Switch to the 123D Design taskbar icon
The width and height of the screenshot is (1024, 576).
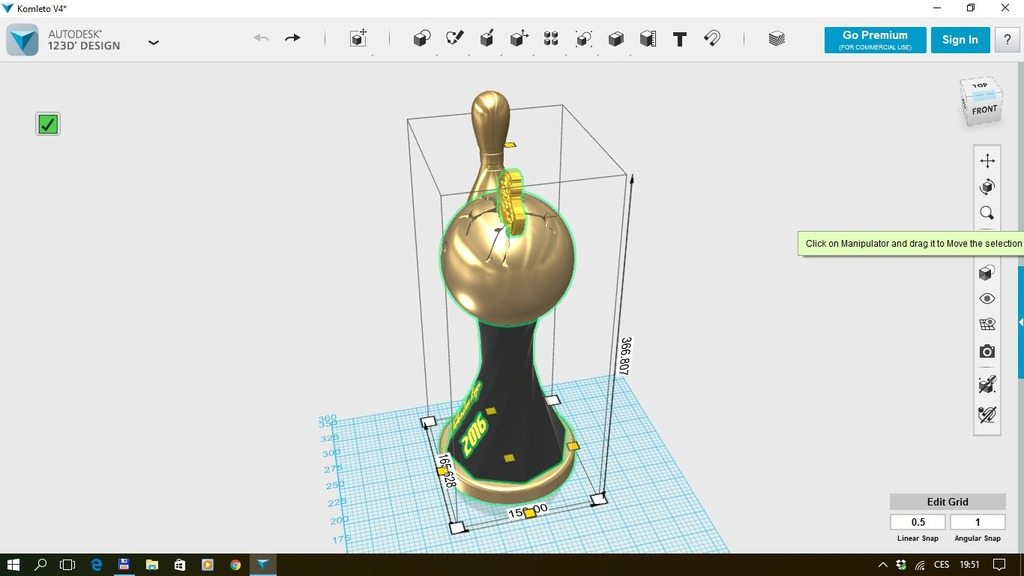pyautogui.click(x=263, y=564)
